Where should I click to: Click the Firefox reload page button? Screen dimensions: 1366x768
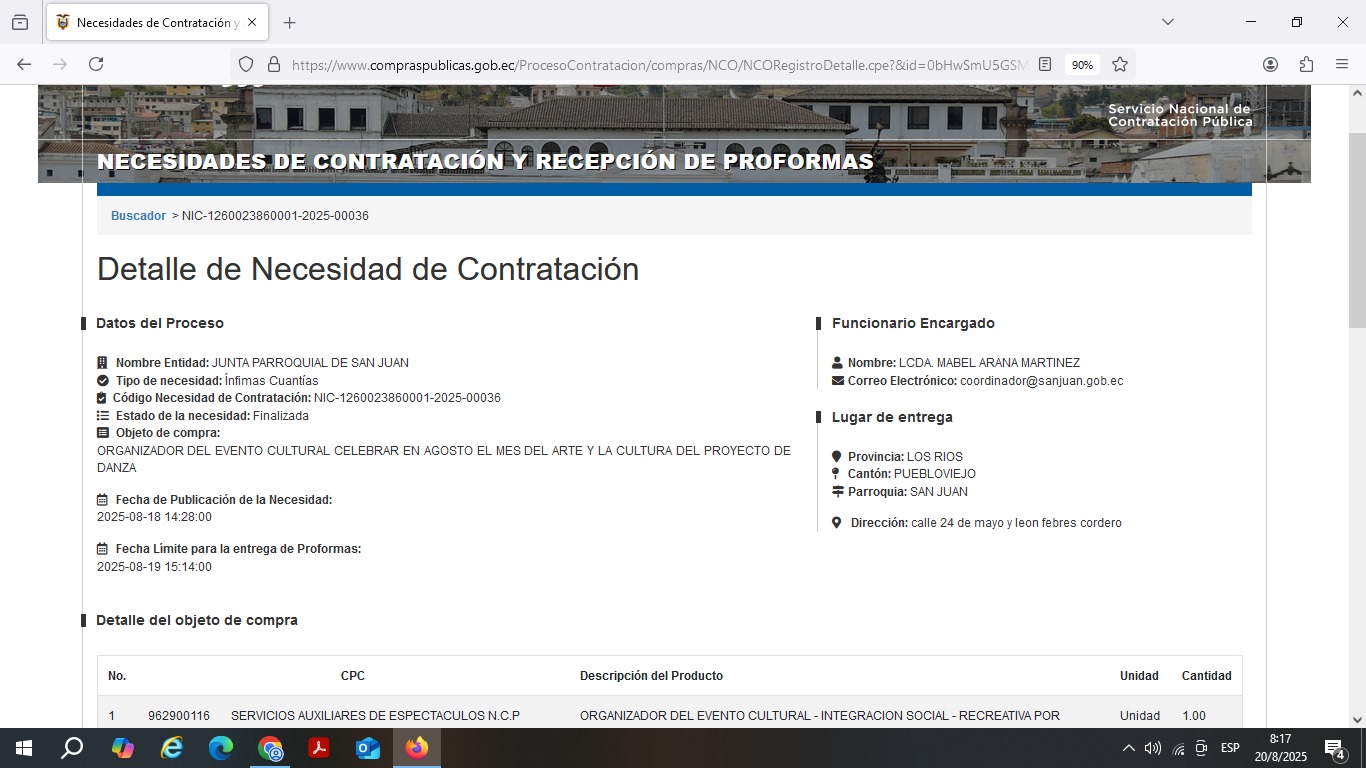(x=96, y=64)
